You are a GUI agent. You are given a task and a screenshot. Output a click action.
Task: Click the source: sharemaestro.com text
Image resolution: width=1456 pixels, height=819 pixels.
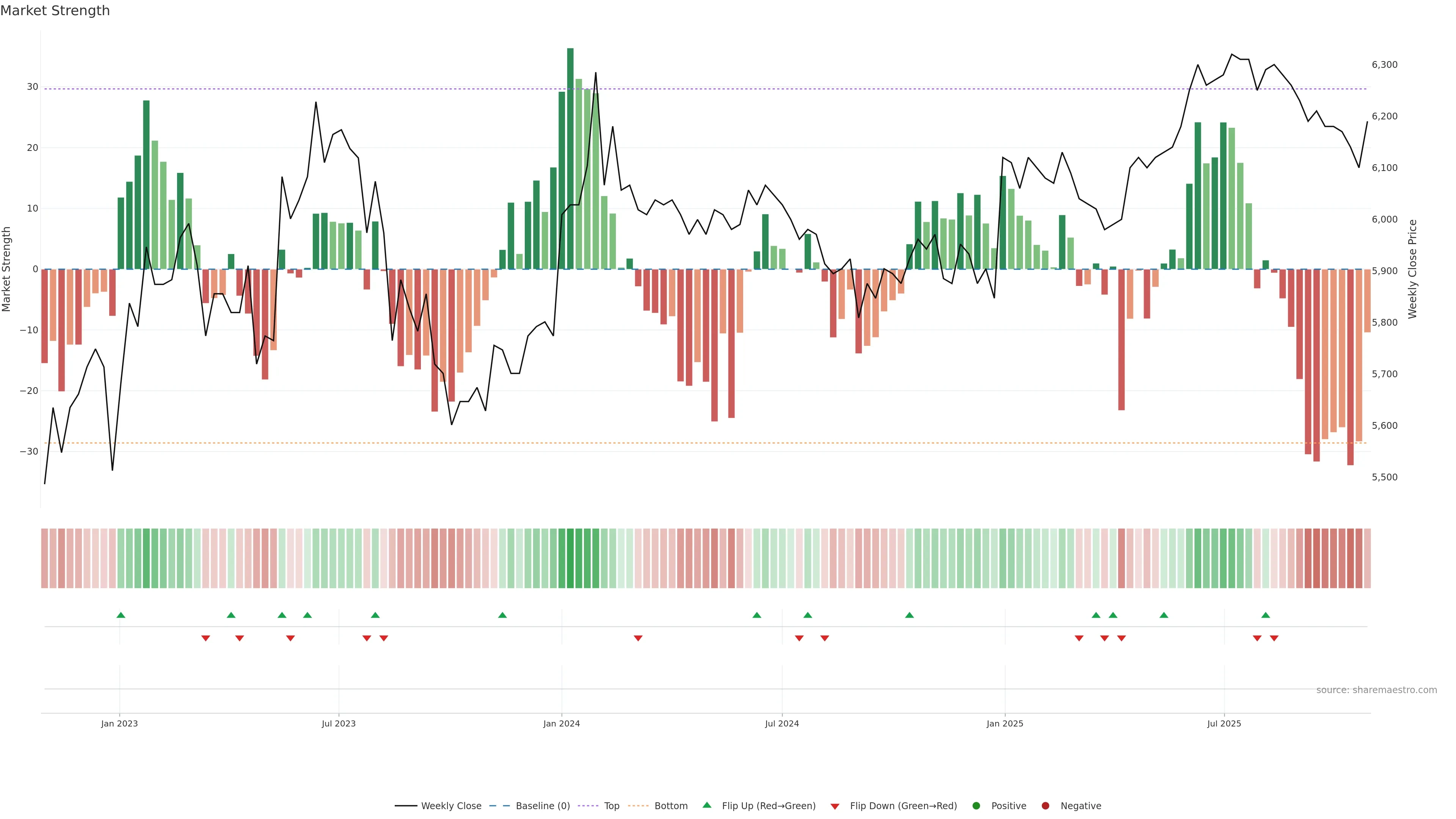(x=1376, y=690)
